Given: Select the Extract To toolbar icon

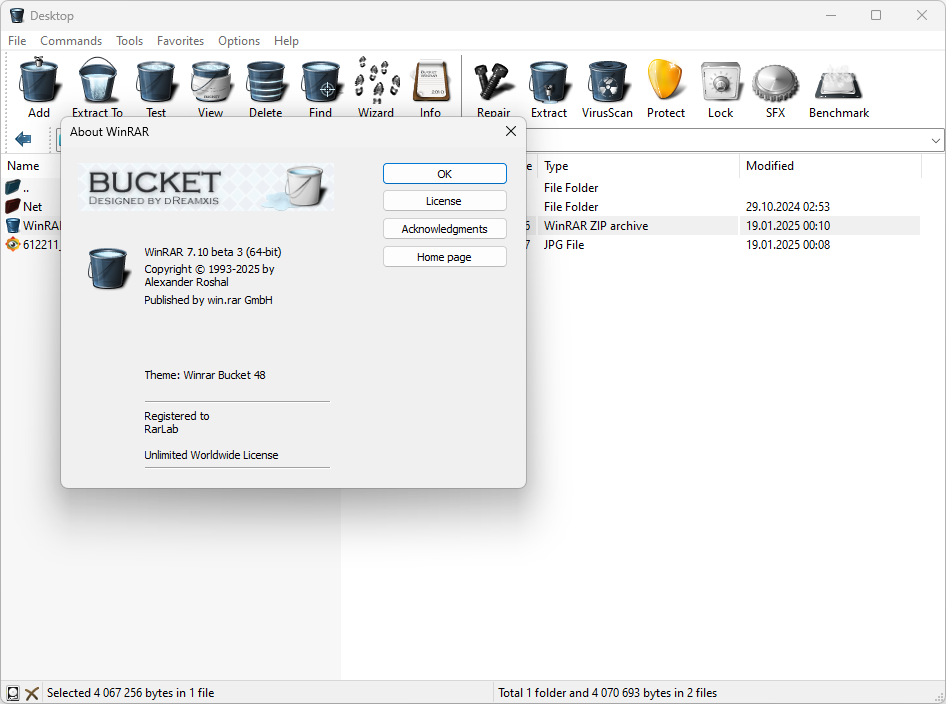Looking at the screenshot, I should (x=97, y=80).
